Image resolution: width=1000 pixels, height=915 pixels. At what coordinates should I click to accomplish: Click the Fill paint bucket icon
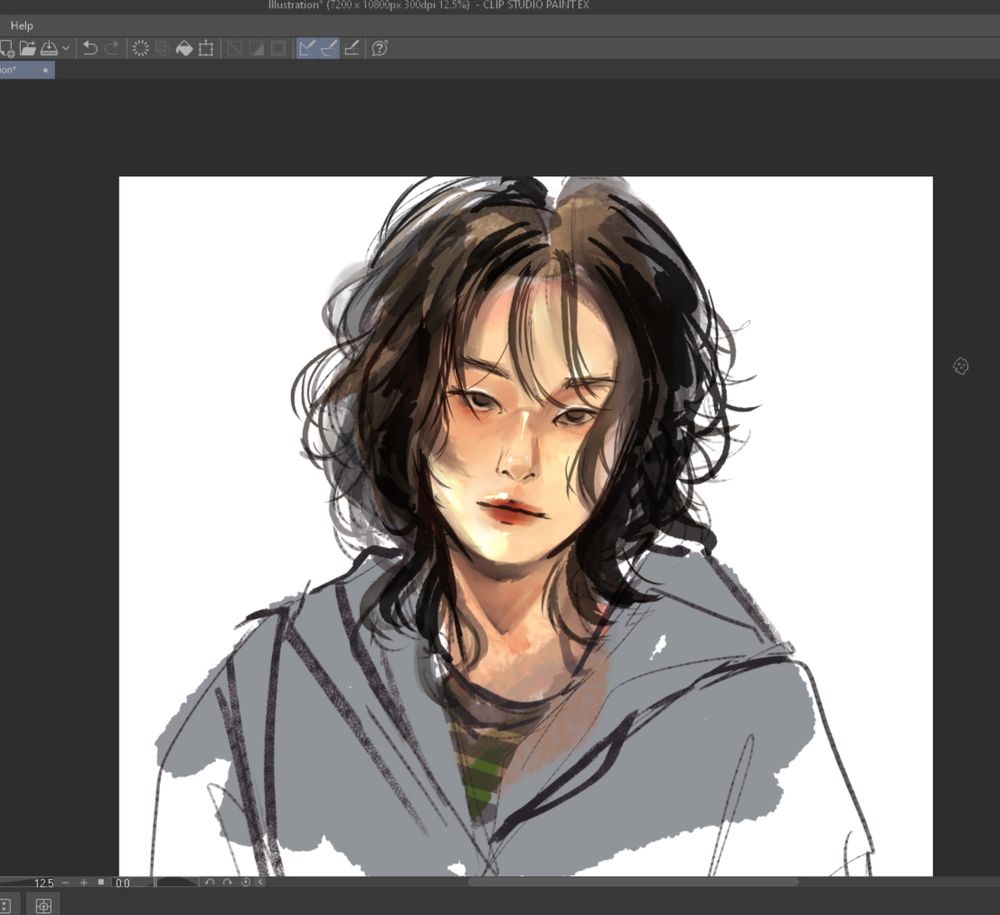(184, 48)
